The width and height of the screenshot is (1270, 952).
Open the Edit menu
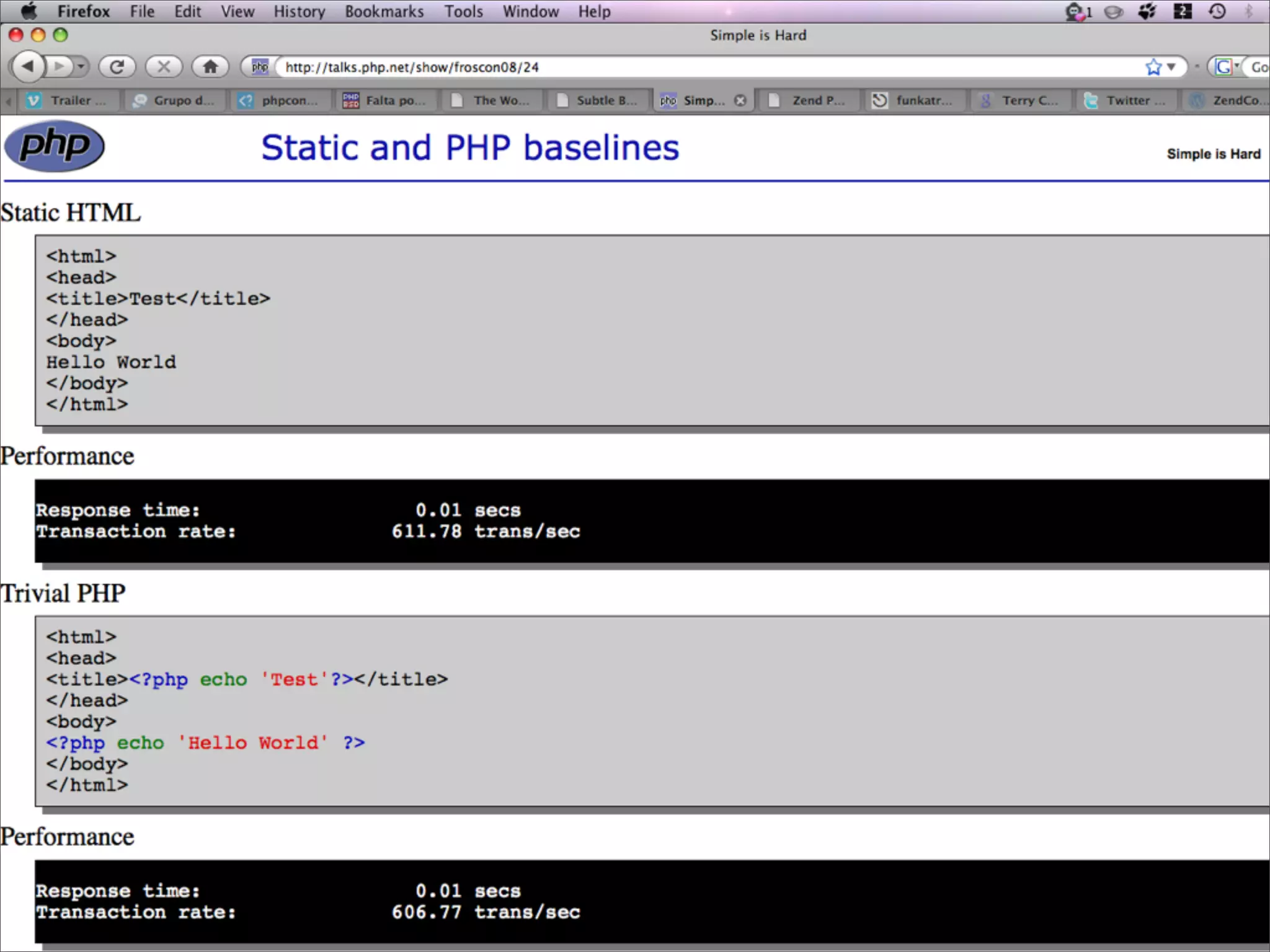(x=187, y=11)
